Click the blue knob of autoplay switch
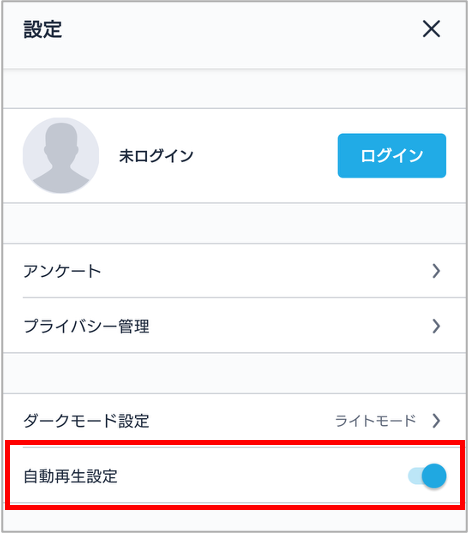468x534 pixels. point(434,476)
